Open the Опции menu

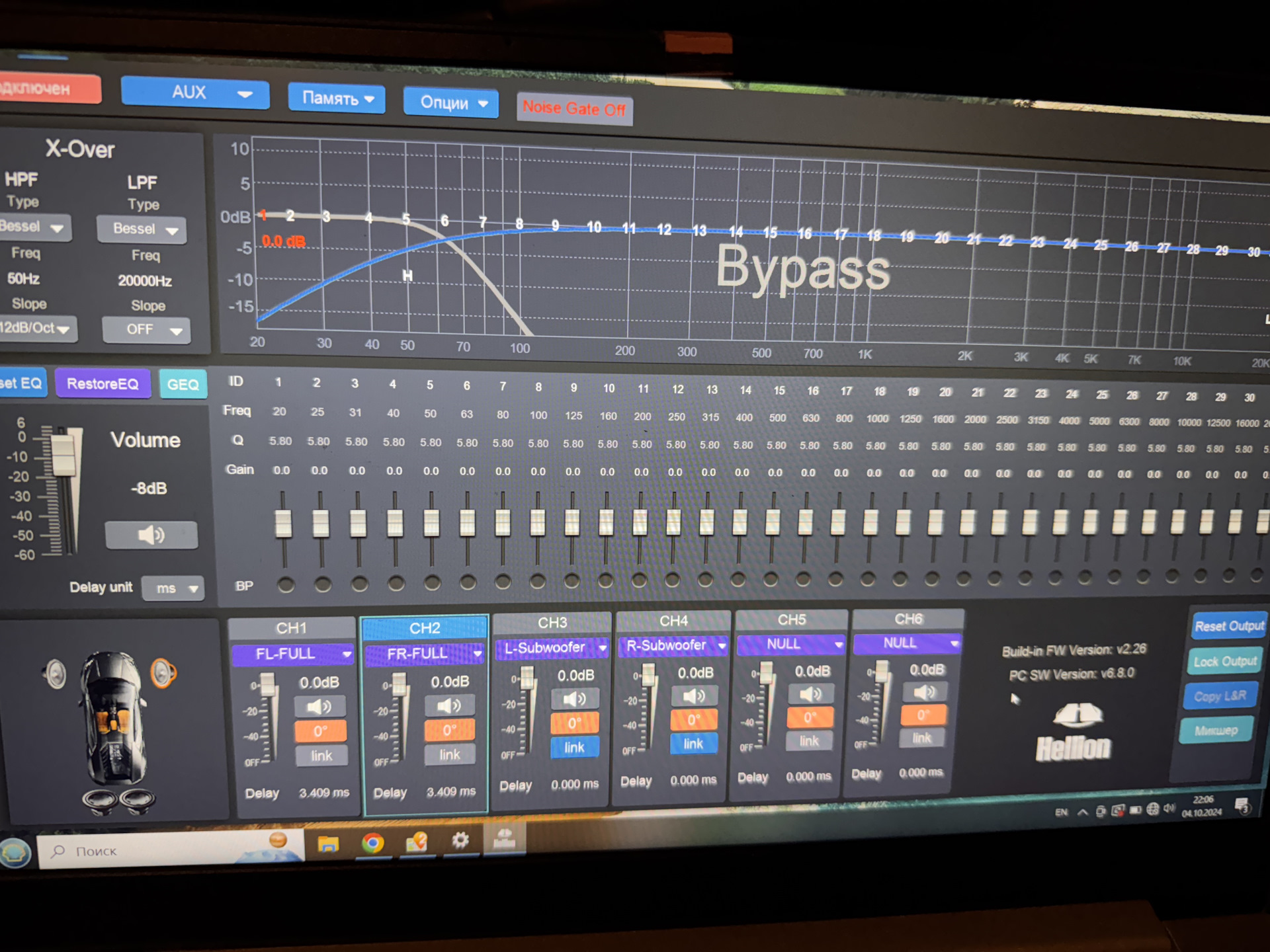click(x=451, y=103)
